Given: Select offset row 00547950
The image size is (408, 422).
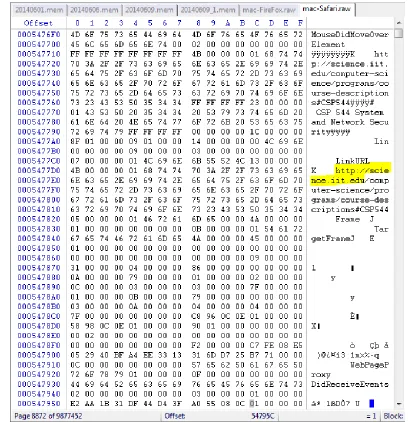Looking at the screenshot, I should pyautogui.click(x=39, y=404).
